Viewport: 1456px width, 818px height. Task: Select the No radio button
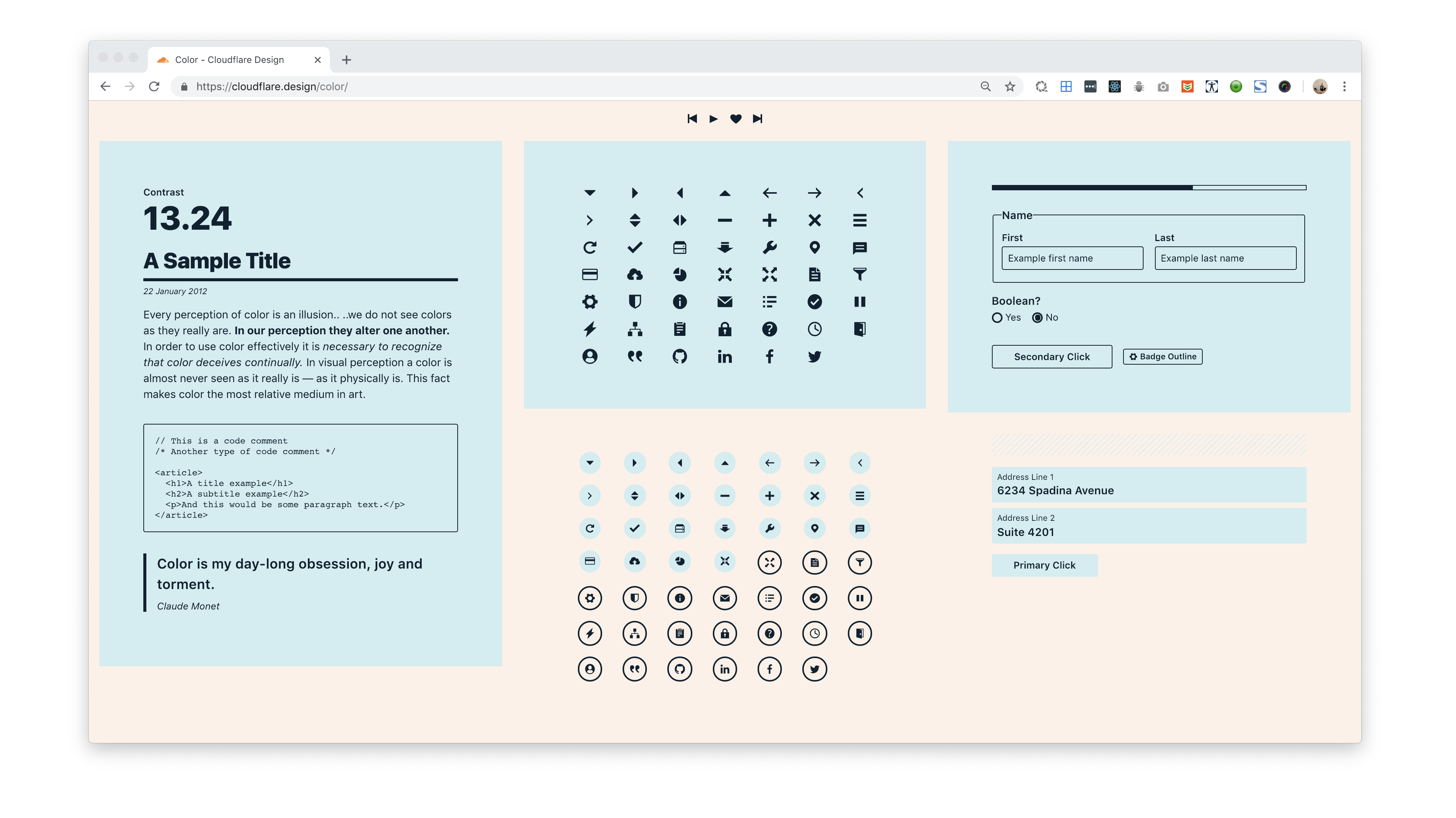pyautogui.click(x=1037, y=318)
